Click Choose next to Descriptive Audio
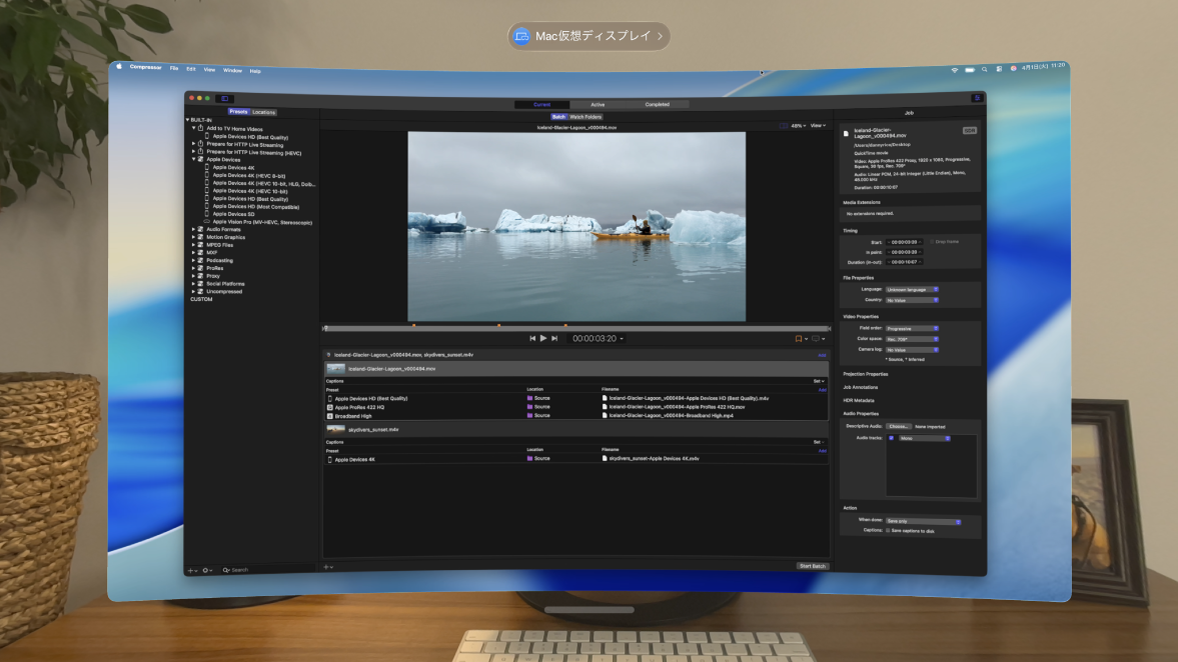Screen dimensions: 1178x662 (898, 425)
